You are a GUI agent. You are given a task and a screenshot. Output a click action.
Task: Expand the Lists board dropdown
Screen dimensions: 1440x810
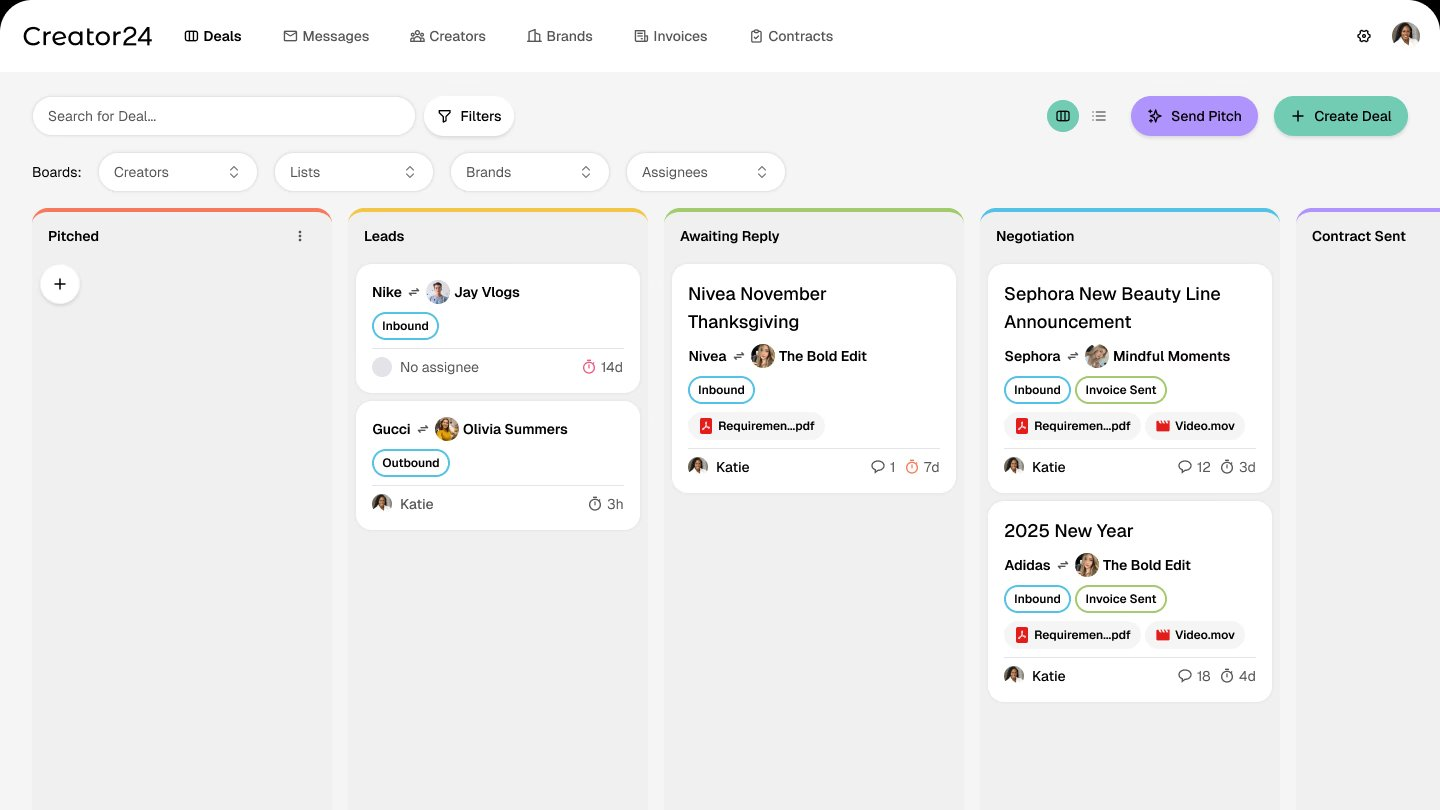354,172
